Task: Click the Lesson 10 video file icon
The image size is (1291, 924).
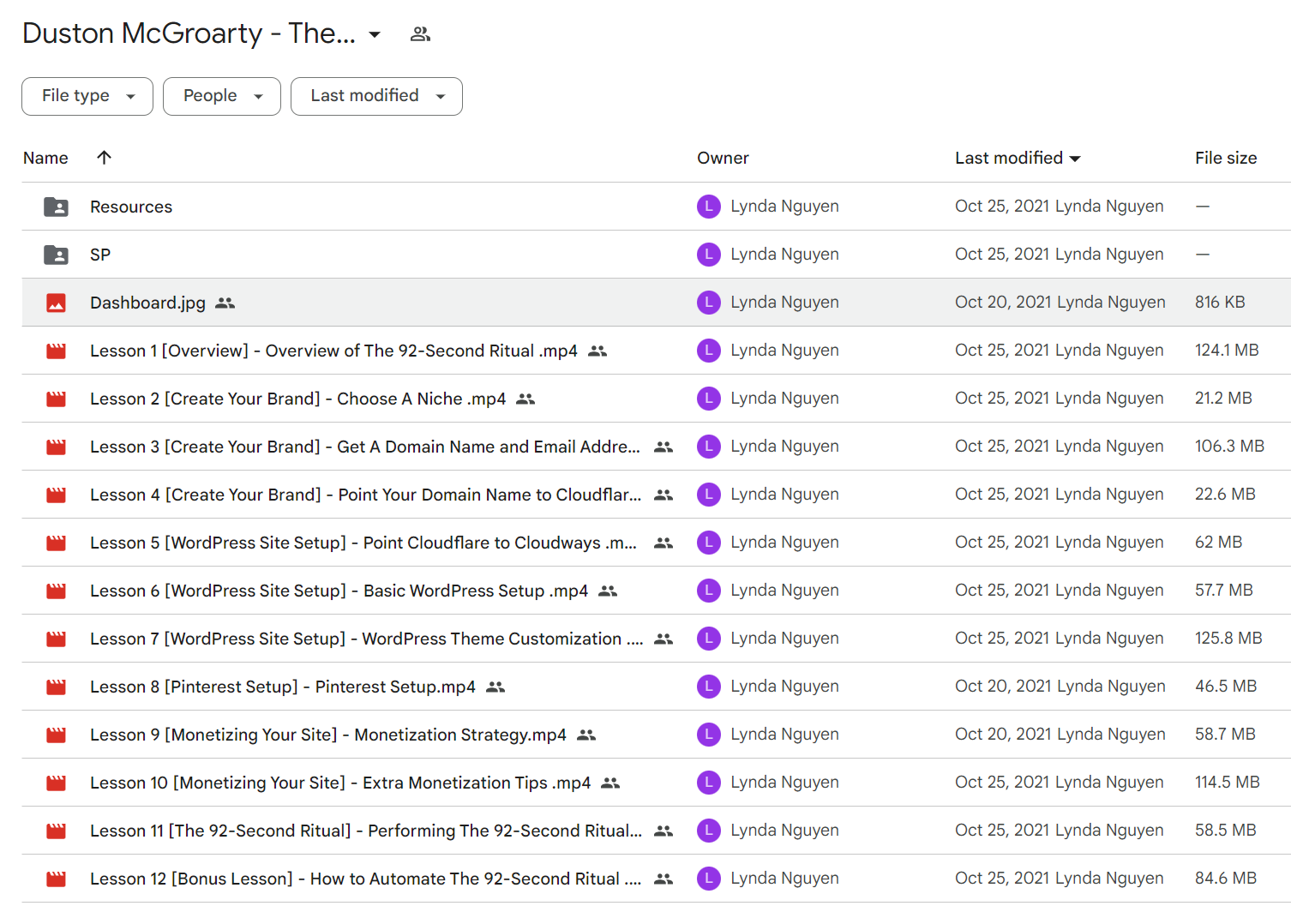Action: 56,783
